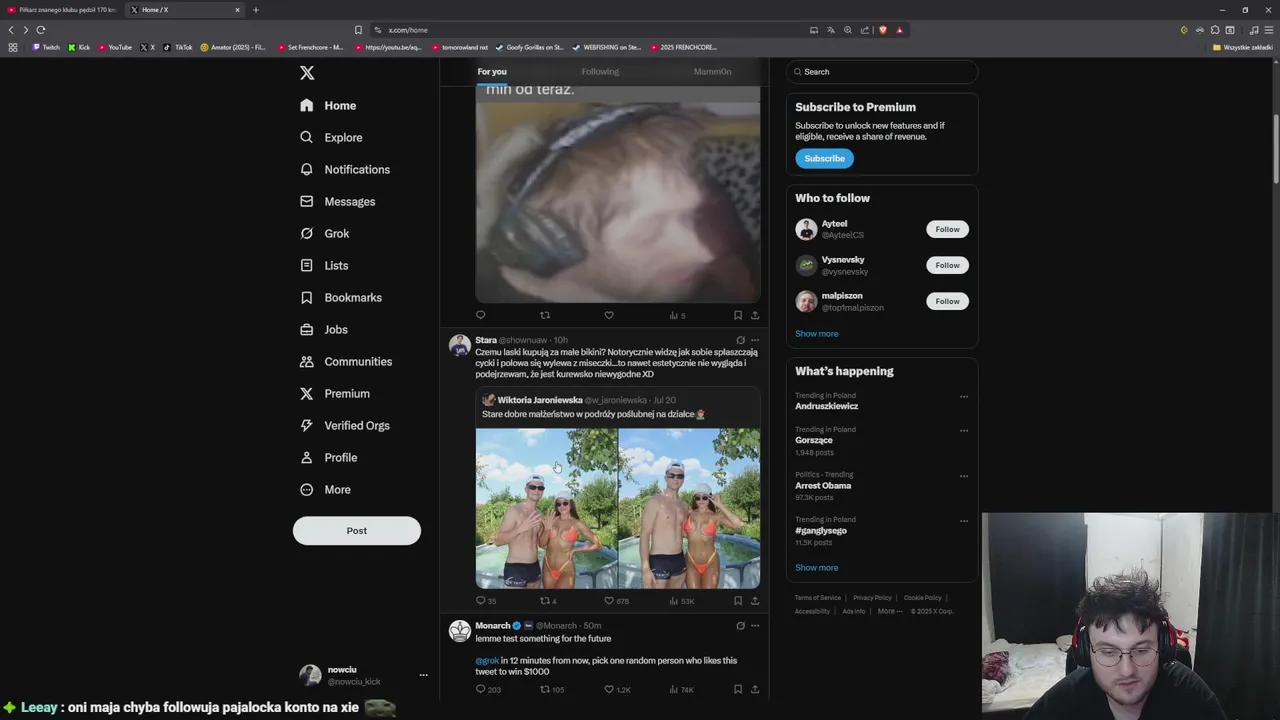
Task: Click the browser reload icon
Action: [x=41, y=30]
